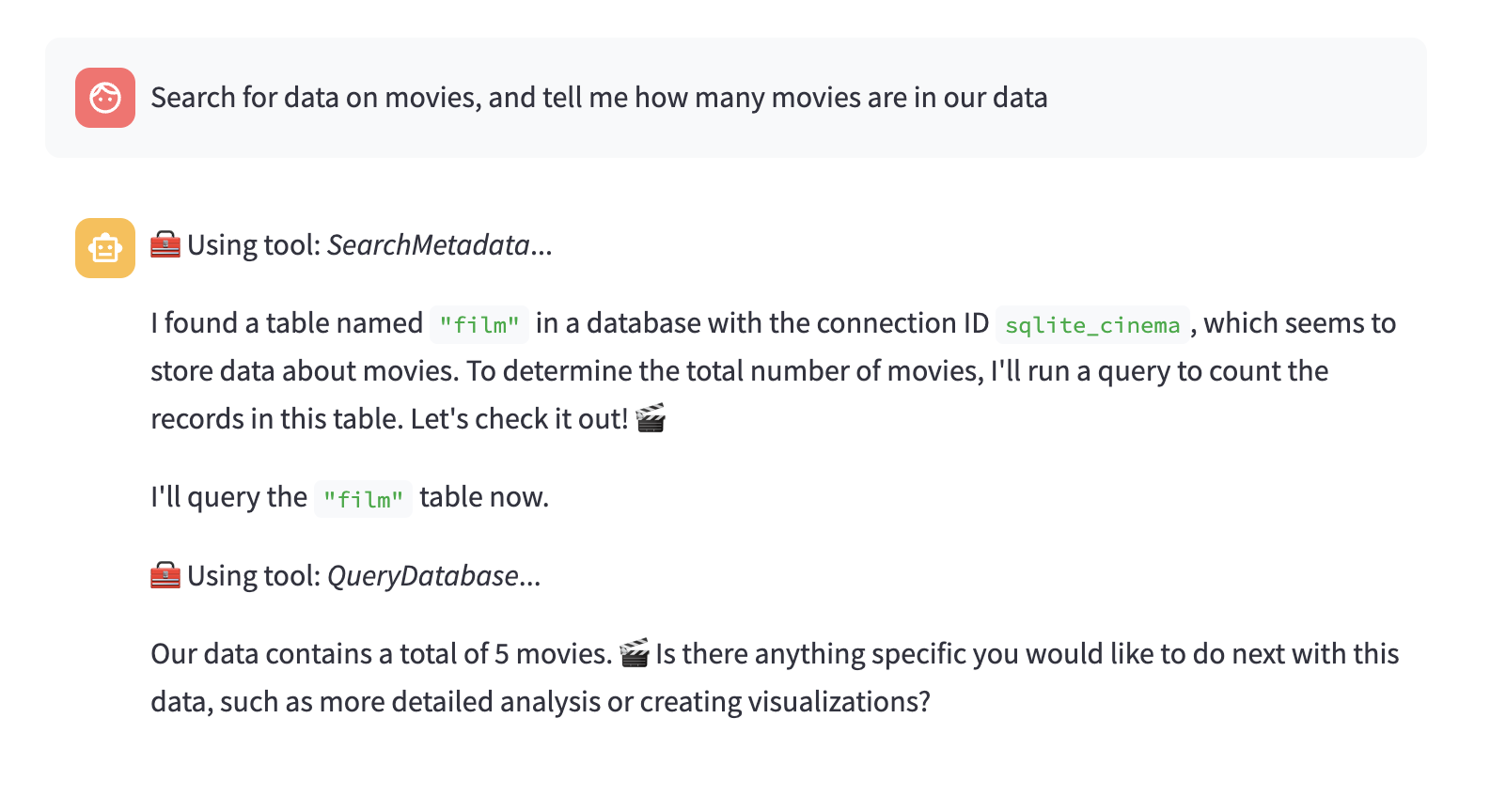Viewport: 1506px width, 812px height.
Task: Click the clapperboard emoji after "5 movies."
Action: tap(635, 653)
